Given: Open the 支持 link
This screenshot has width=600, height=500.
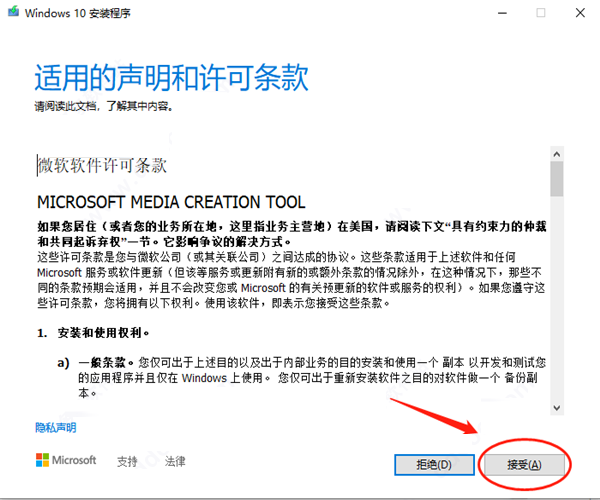Looking at the screenshot, I should [x=127, y=462].
